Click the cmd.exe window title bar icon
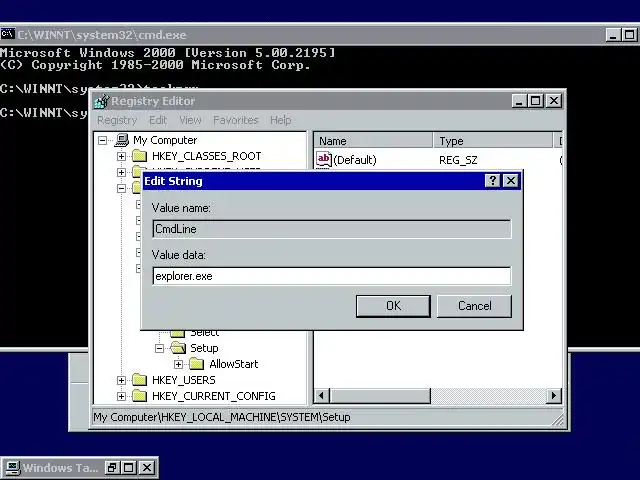The height and width of the screenshot is (480, 640). (x=8, y=34)
